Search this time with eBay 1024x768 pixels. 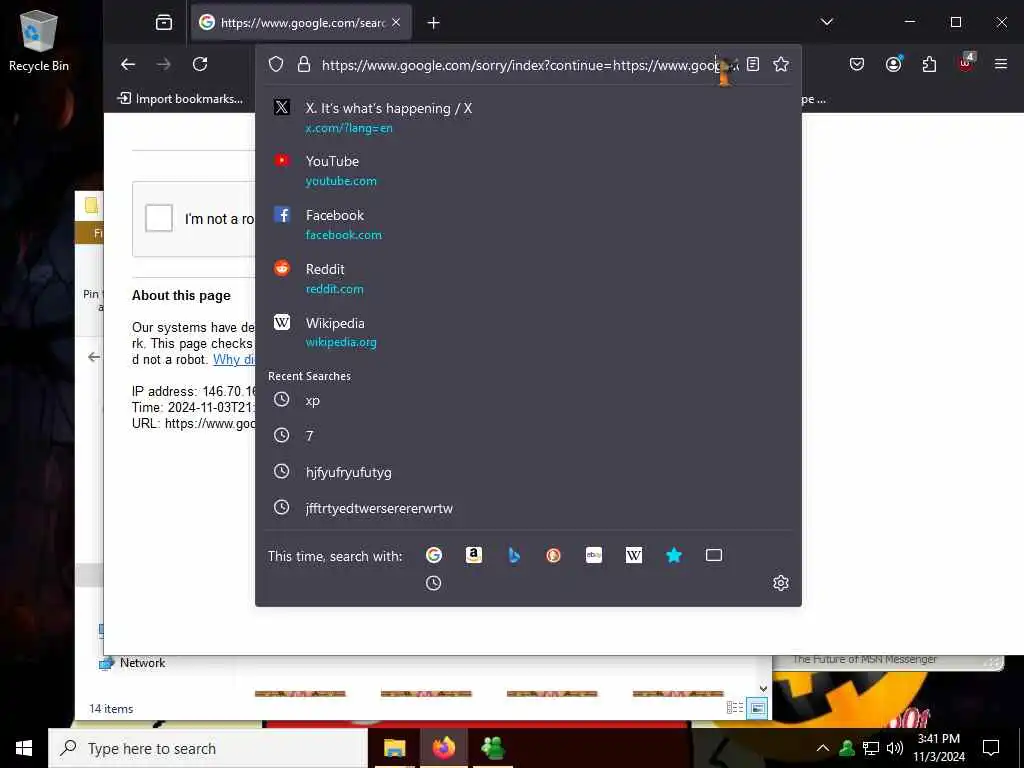[594, 555]
